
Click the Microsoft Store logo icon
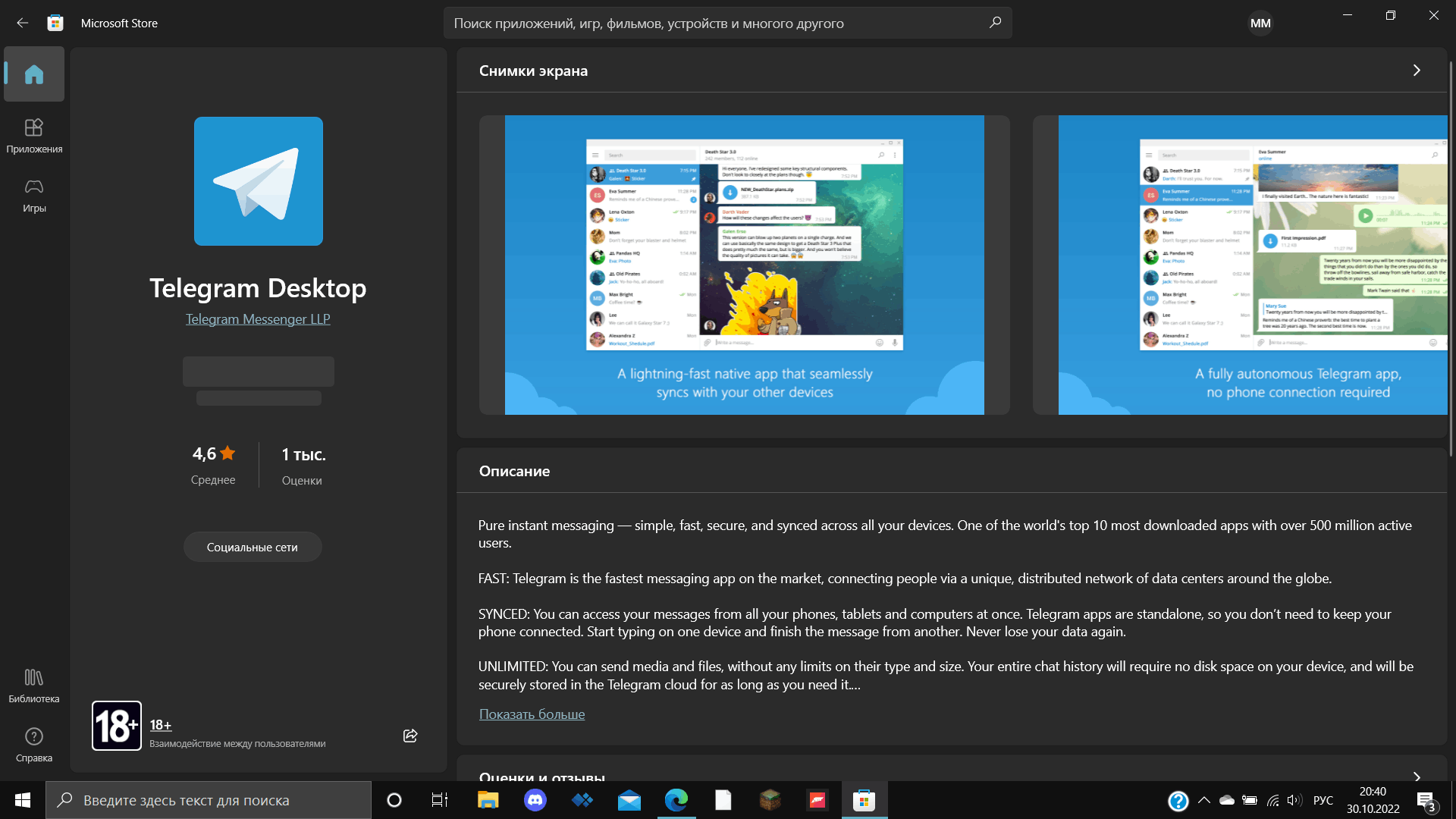coord(55,23)
